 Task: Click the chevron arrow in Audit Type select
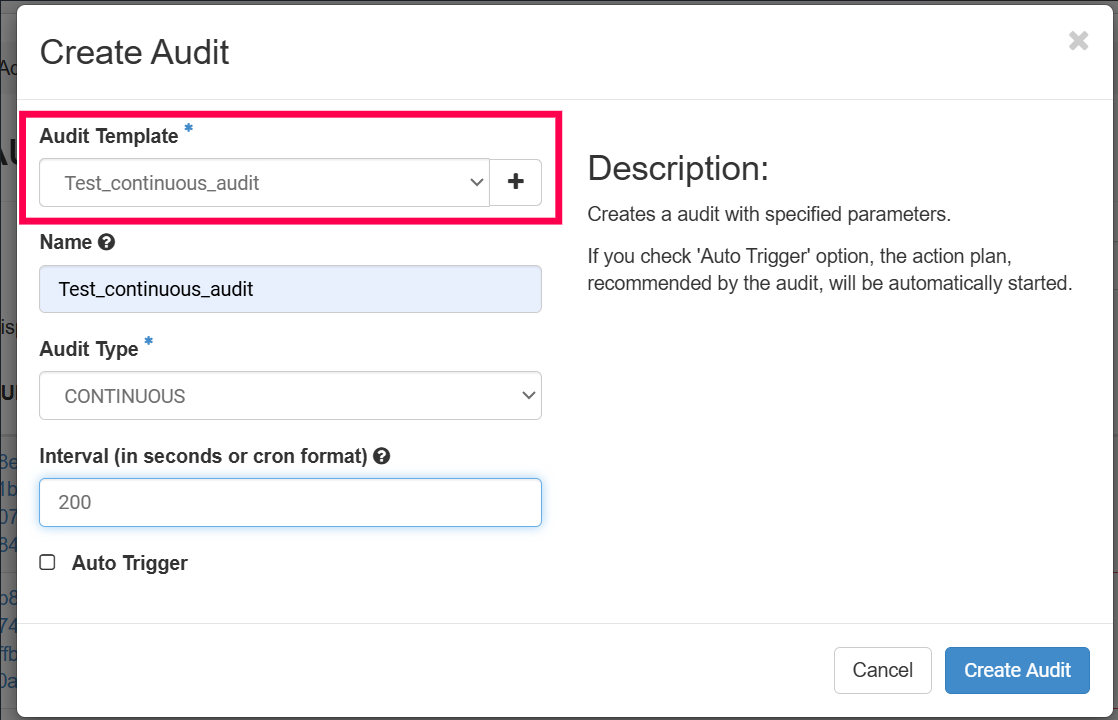528,396
